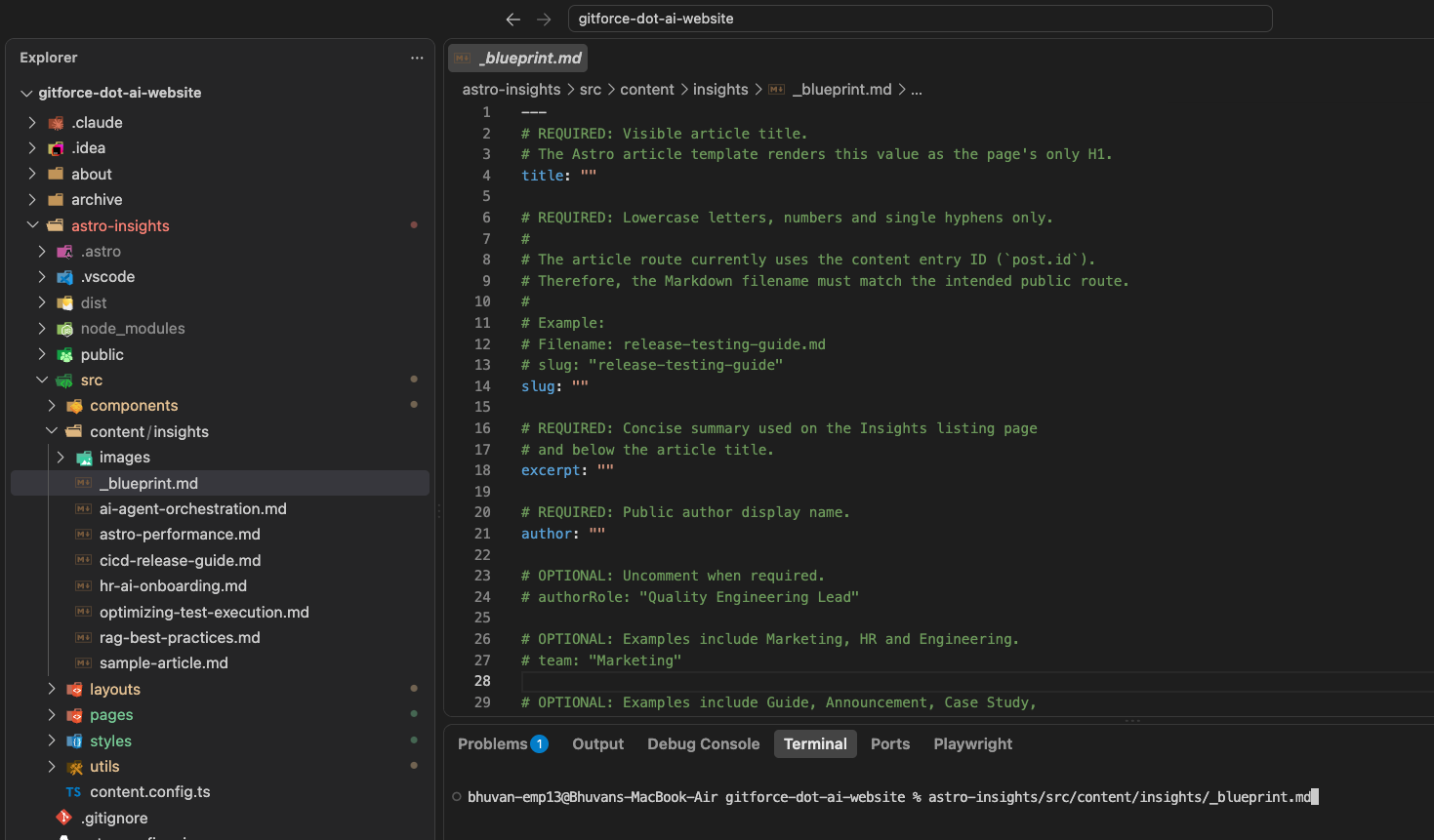This screenshot has height=840, width=1434.
Task: Select the Terminal panel tab
Action: pos(815,744)
